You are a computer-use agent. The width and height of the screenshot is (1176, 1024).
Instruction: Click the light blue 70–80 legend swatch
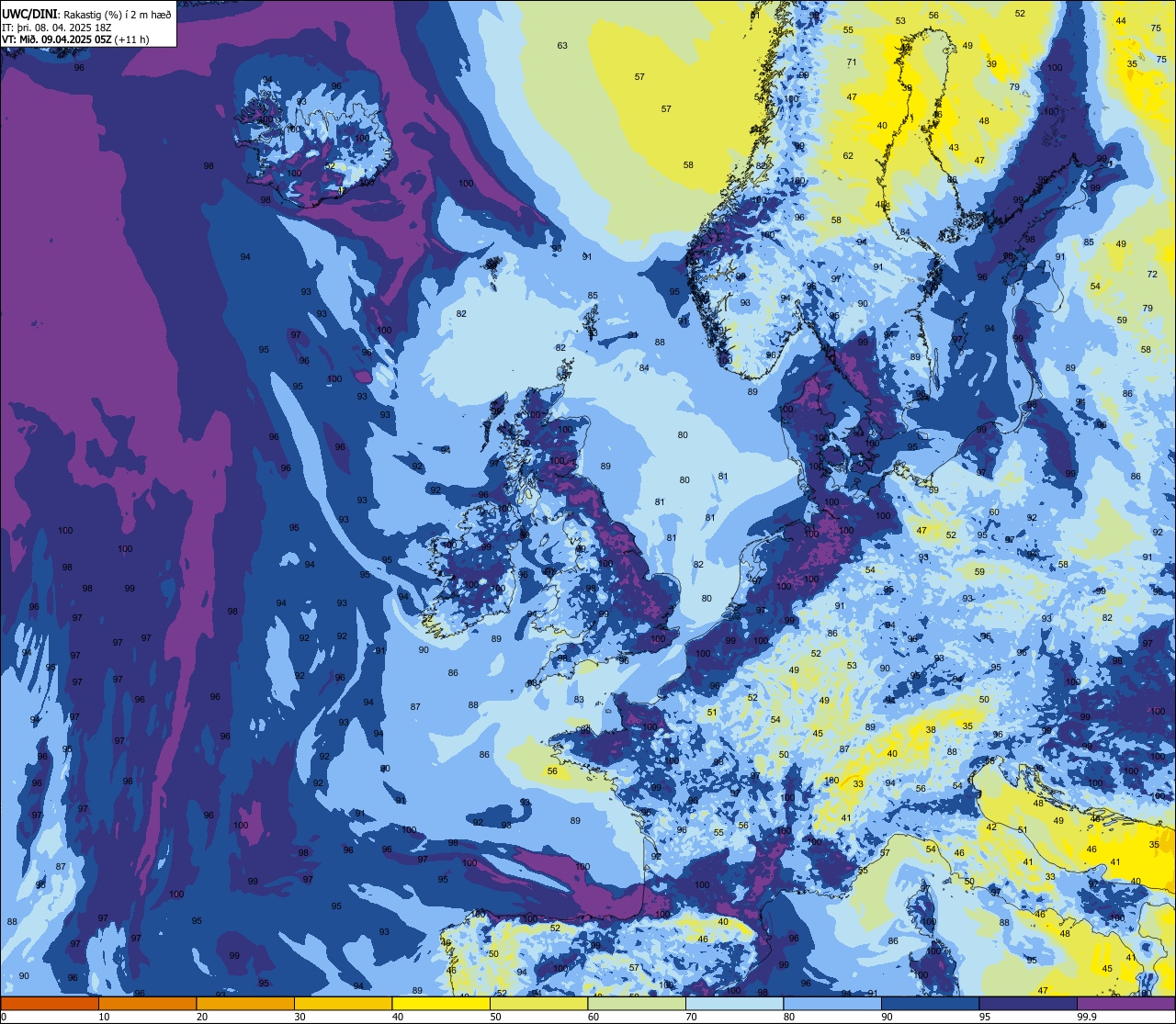coord(734,1004)
